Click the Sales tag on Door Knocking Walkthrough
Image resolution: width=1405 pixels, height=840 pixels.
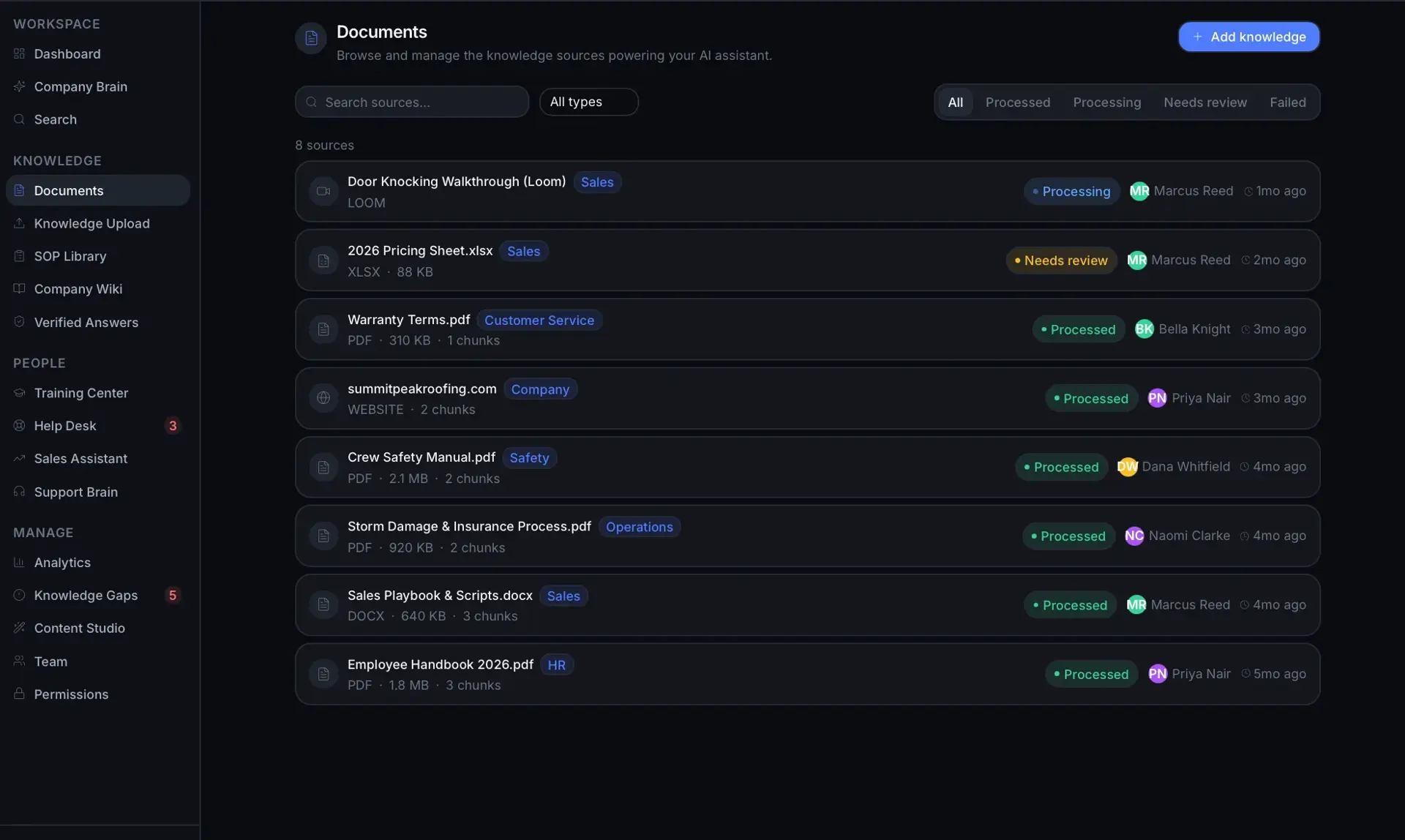597,182
